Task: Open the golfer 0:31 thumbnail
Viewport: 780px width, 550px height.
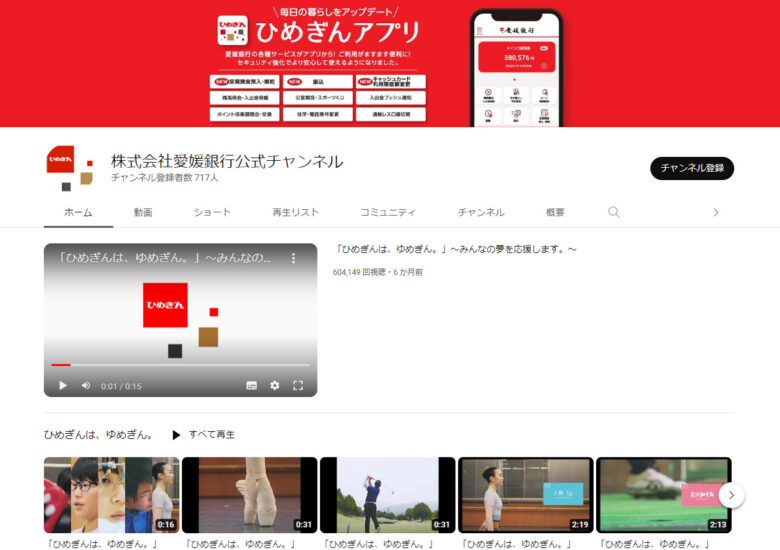Action: [388, 495]
